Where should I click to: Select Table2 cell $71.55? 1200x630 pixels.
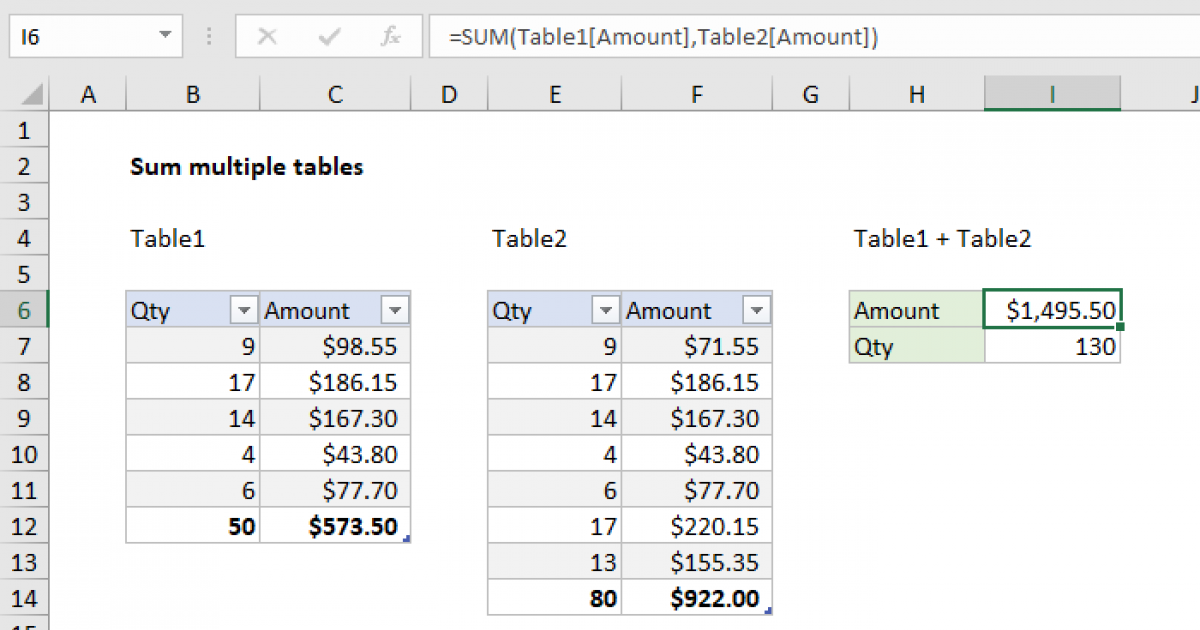(697, 347)
